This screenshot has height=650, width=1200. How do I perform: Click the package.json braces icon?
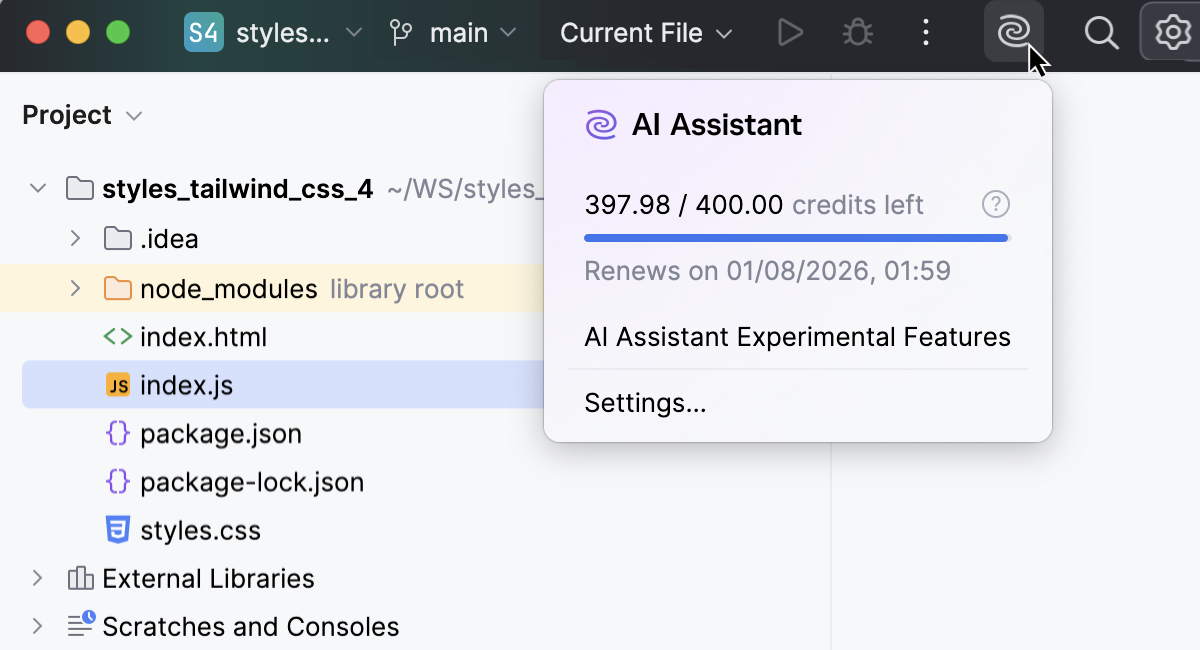point(118,433)
